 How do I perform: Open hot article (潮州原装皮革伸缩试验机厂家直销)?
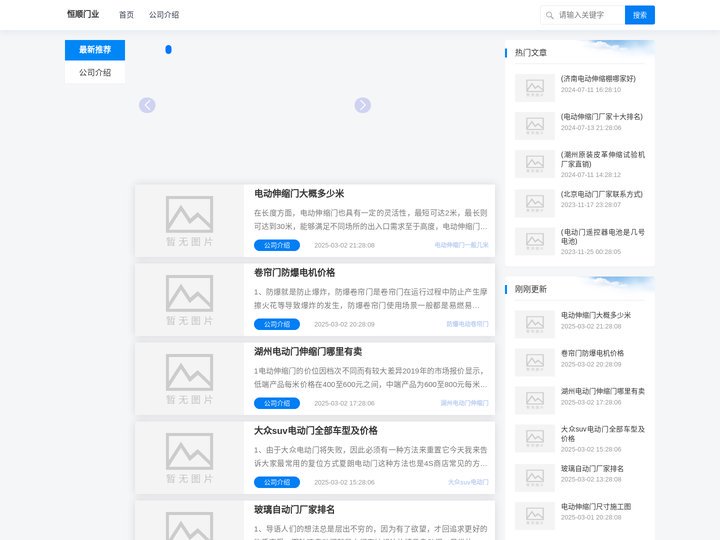click(x=602, y=159)
